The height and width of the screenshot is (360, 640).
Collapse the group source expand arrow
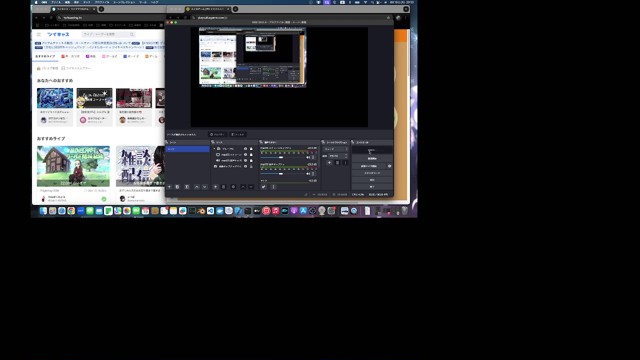(x=214, y=149)
